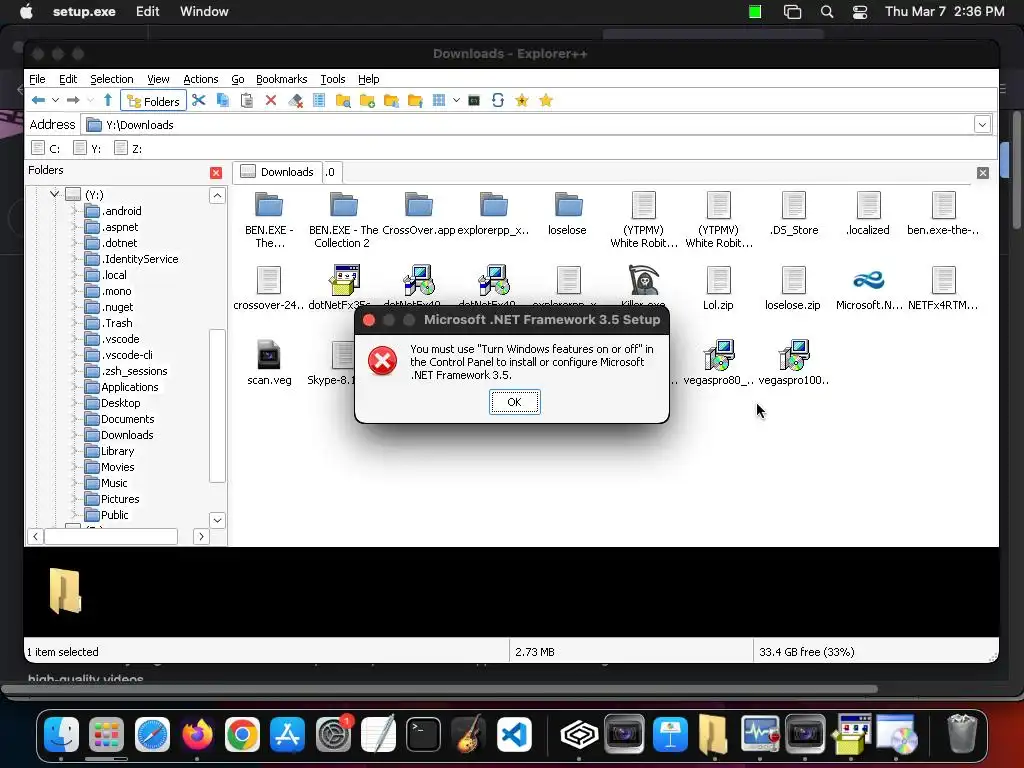The image size is (1024, 768).
Task: Click the Organize Bookmarks star icon
Action: click(x=546, y=101)
